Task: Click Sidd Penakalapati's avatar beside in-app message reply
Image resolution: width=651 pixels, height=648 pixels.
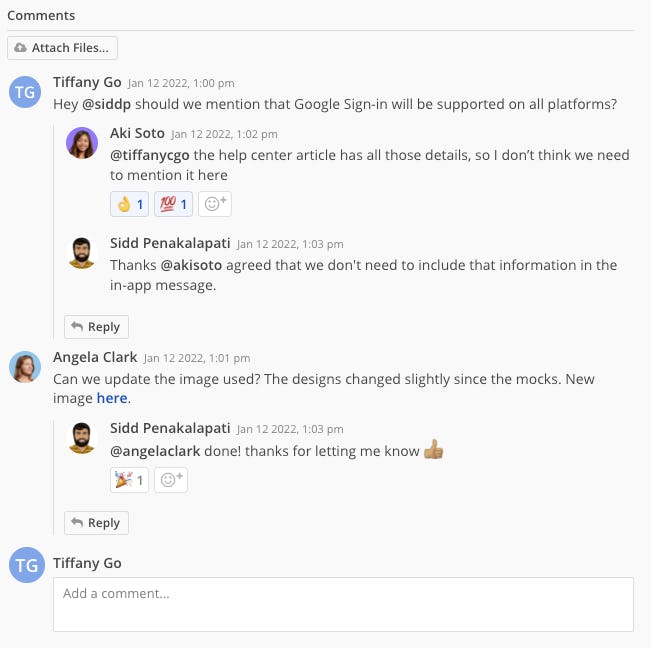Action: pos(82,253)
